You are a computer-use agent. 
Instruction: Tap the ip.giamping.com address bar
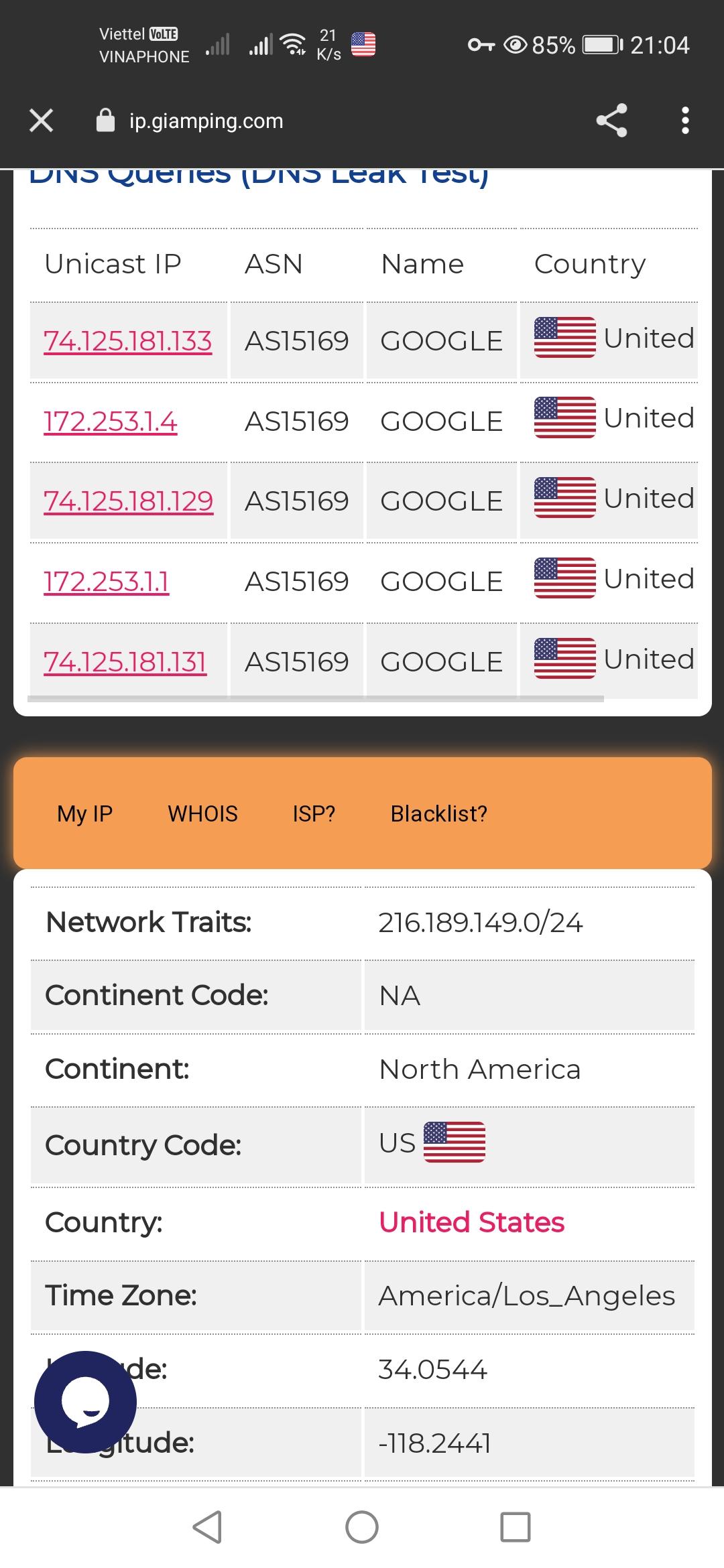(206, 121)
